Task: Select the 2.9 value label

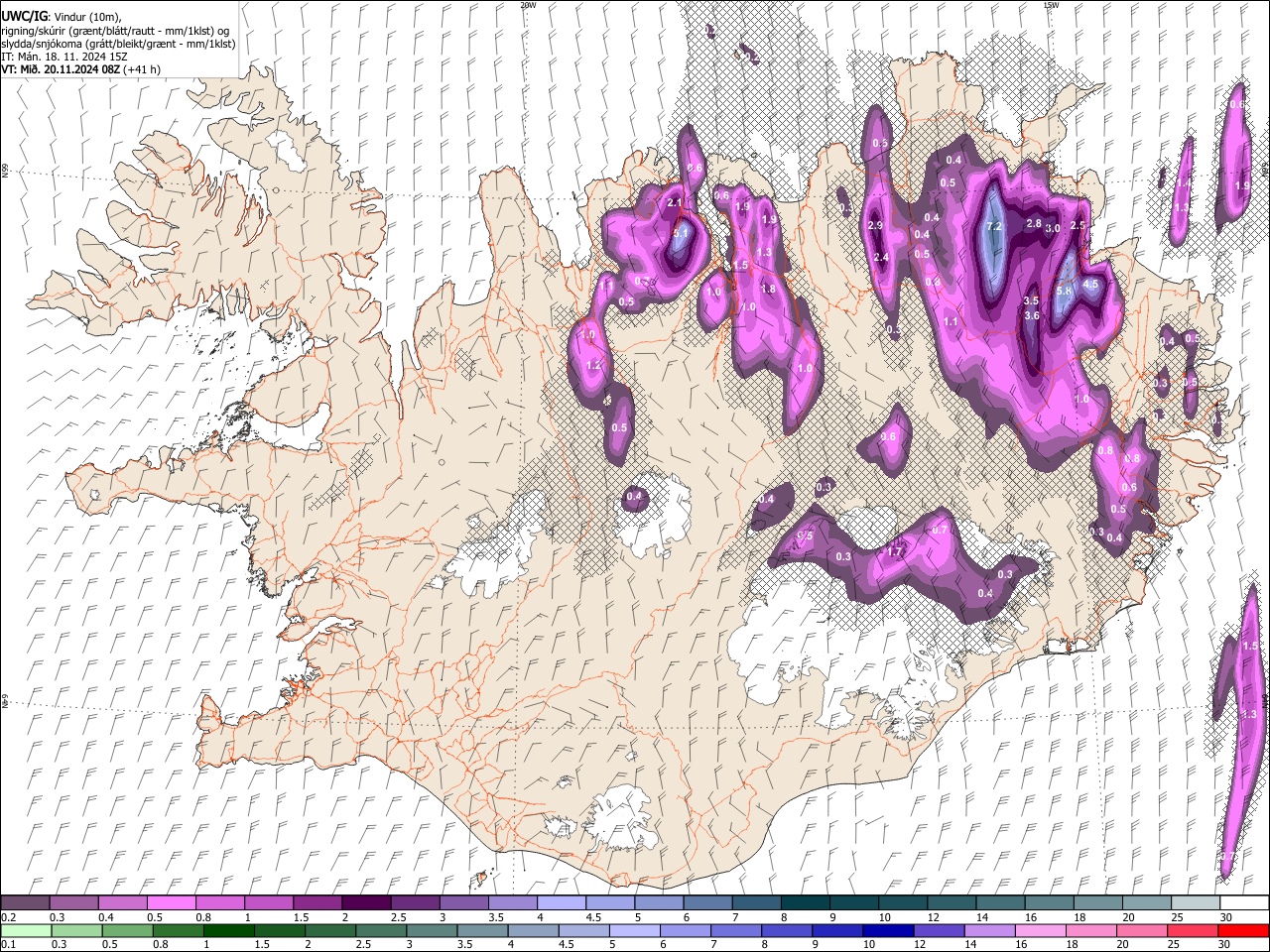Action: coord(875,226)
